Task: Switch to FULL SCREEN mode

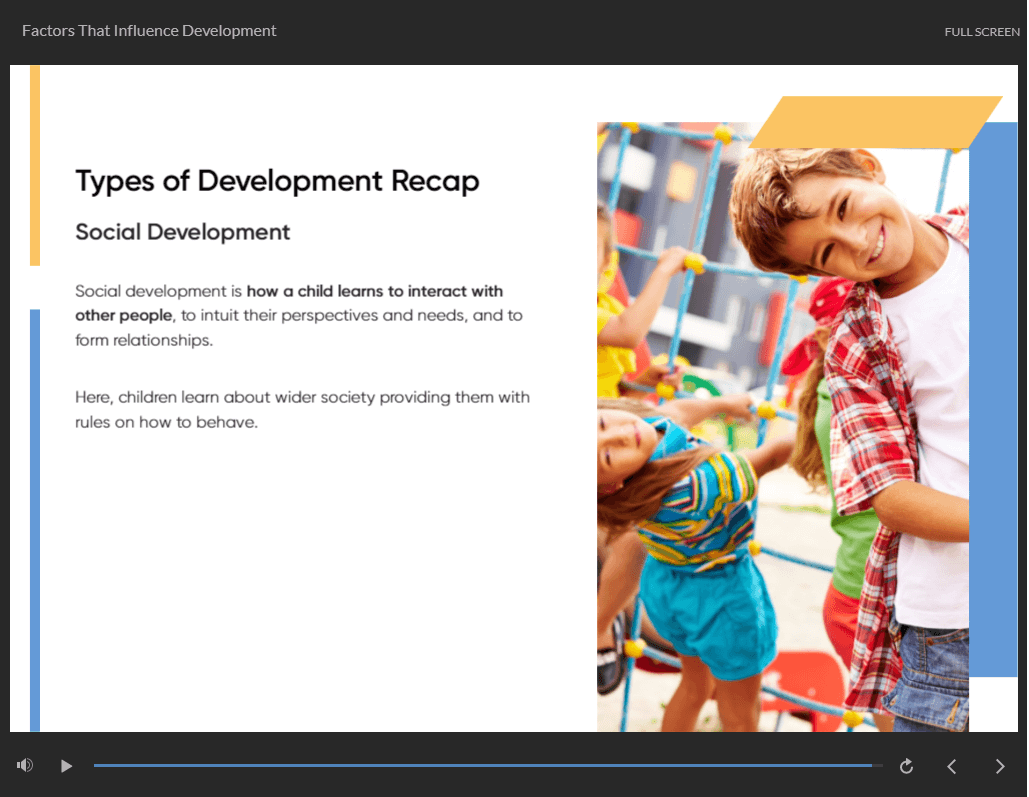Action: click(x=982, y=32)
